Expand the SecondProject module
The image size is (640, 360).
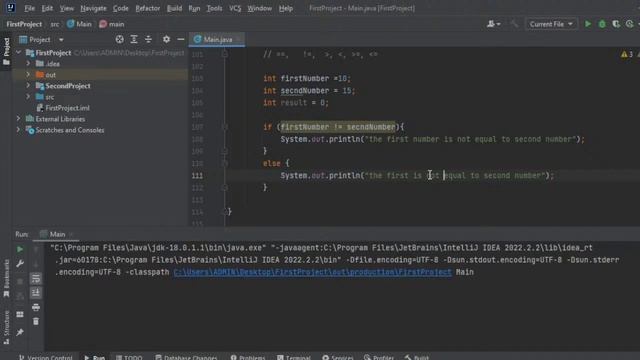point(28,86)
